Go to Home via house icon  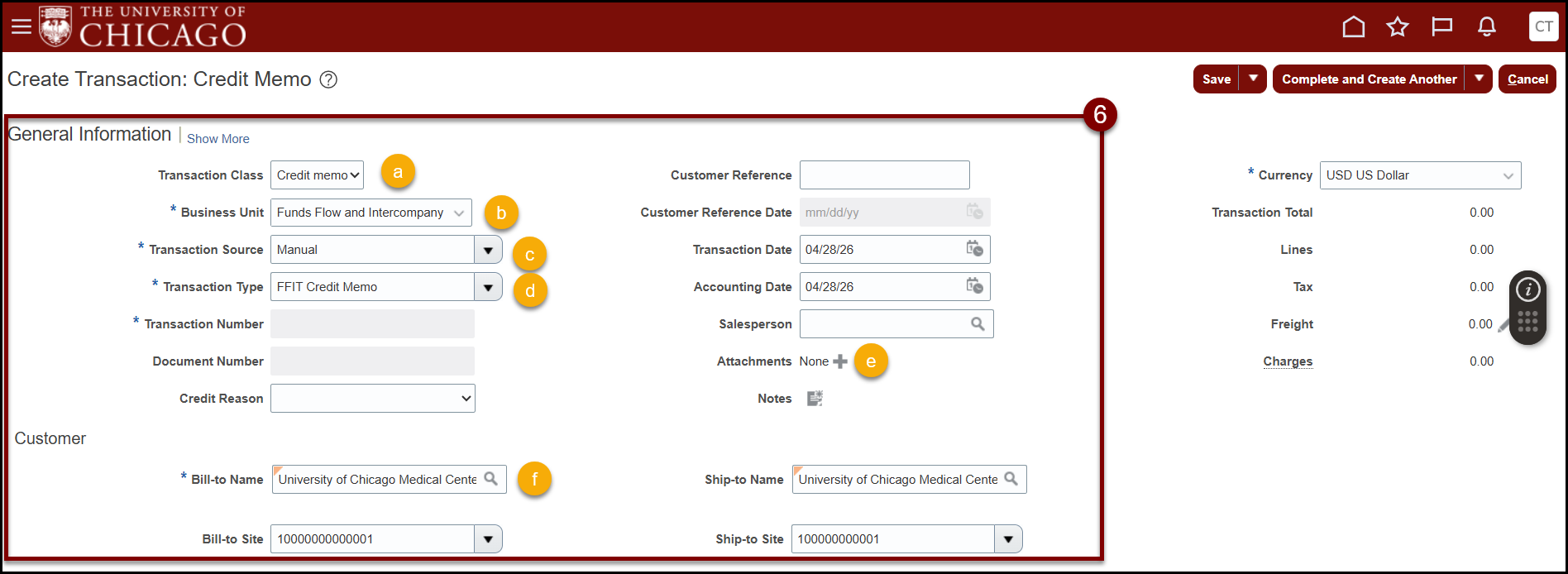[1354, 27]
